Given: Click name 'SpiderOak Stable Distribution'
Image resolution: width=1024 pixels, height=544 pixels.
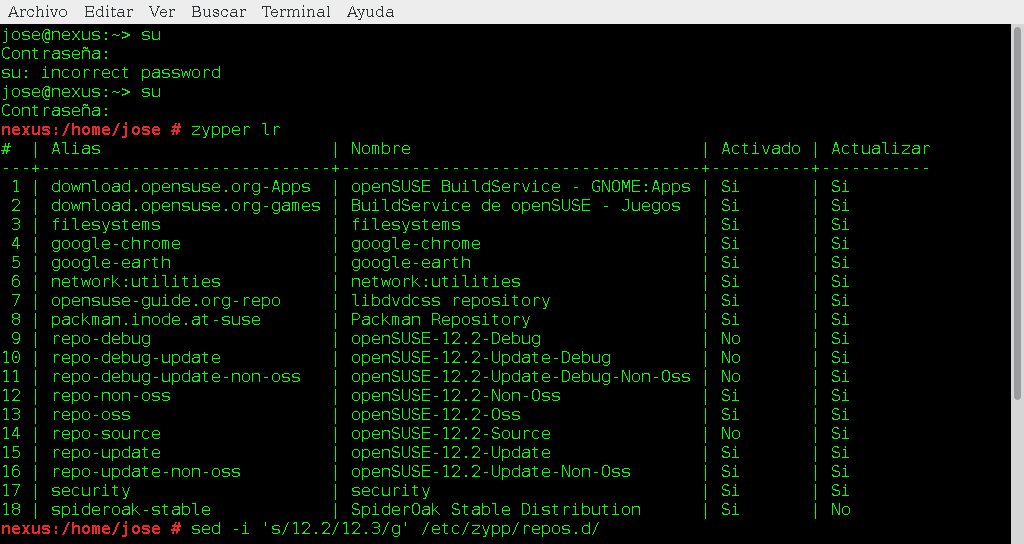Looking at the screenshot, I should [496, 509].
